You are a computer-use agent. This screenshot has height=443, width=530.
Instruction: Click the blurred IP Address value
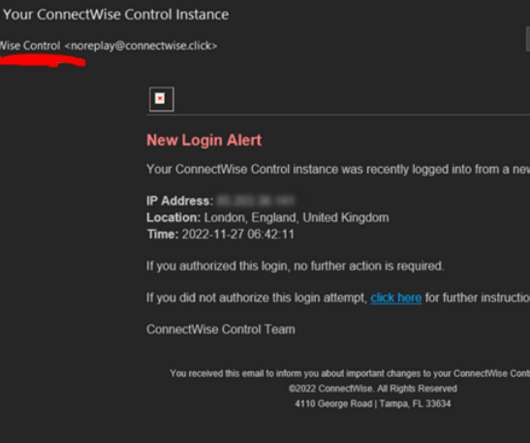pyautogui.click(x=255, y=200)
